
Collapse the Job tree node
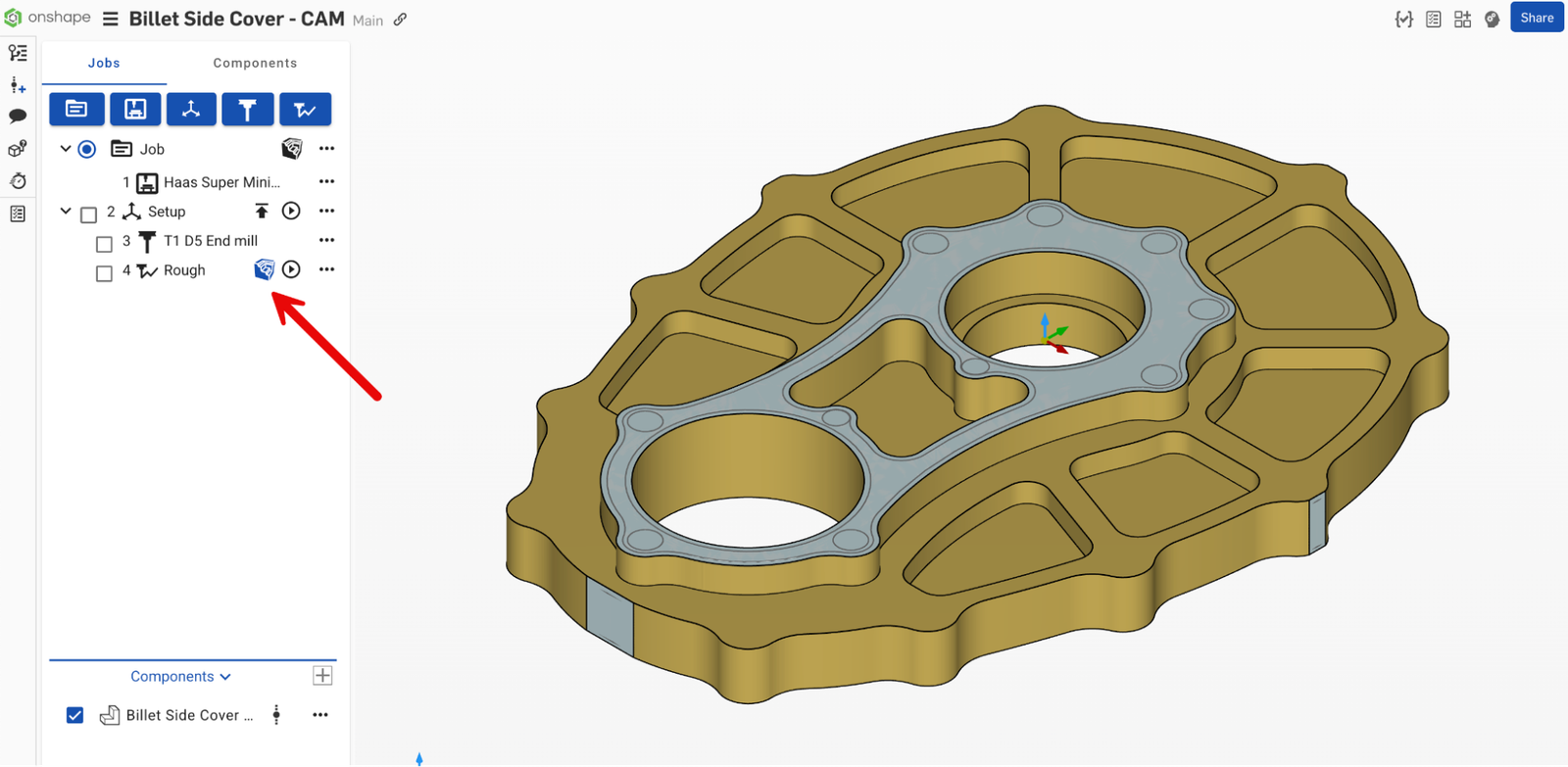click(66, 149)
